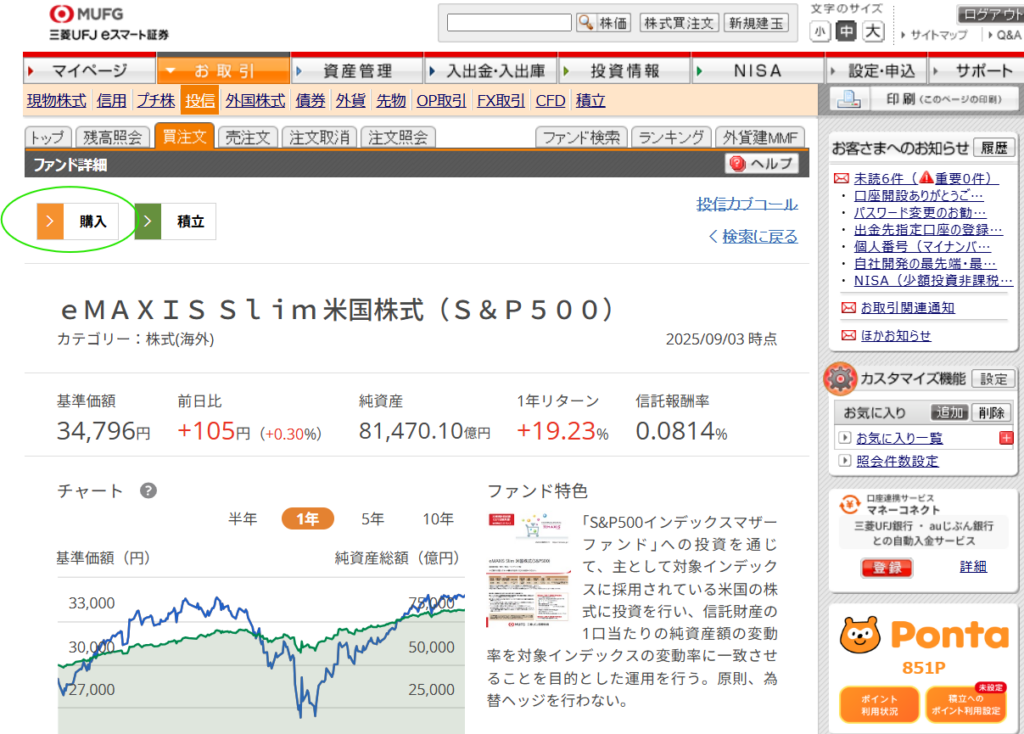Open the ランキング tab
This screenshot has height=734, width=1024.
coord(671,137)
